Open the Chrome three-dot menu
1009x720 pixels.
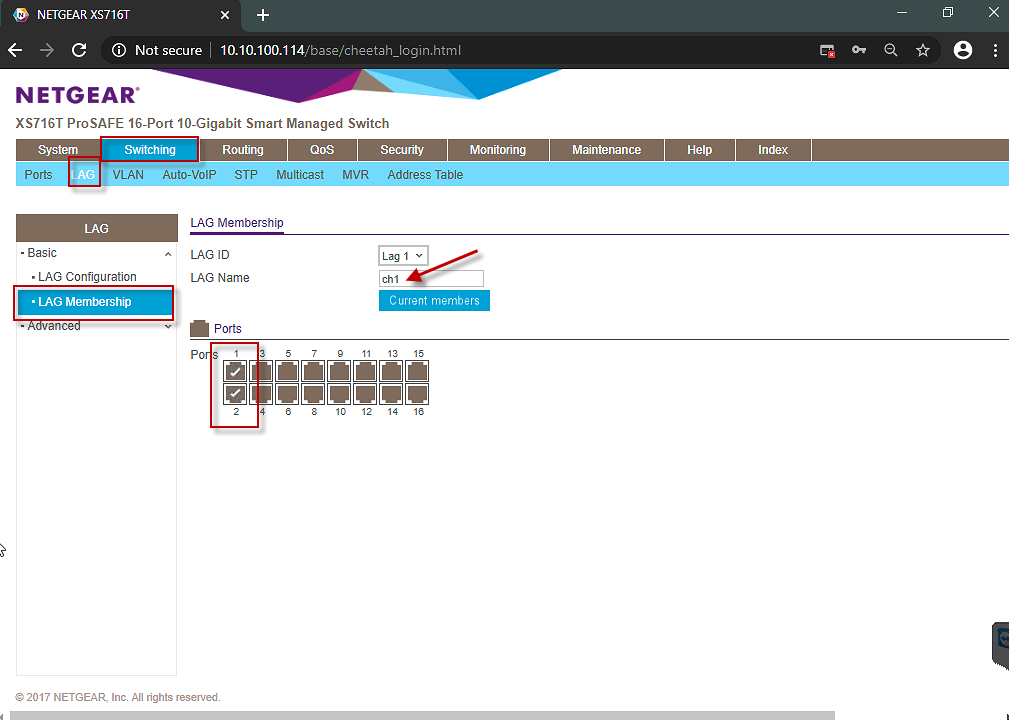click(x=995, y=50)
